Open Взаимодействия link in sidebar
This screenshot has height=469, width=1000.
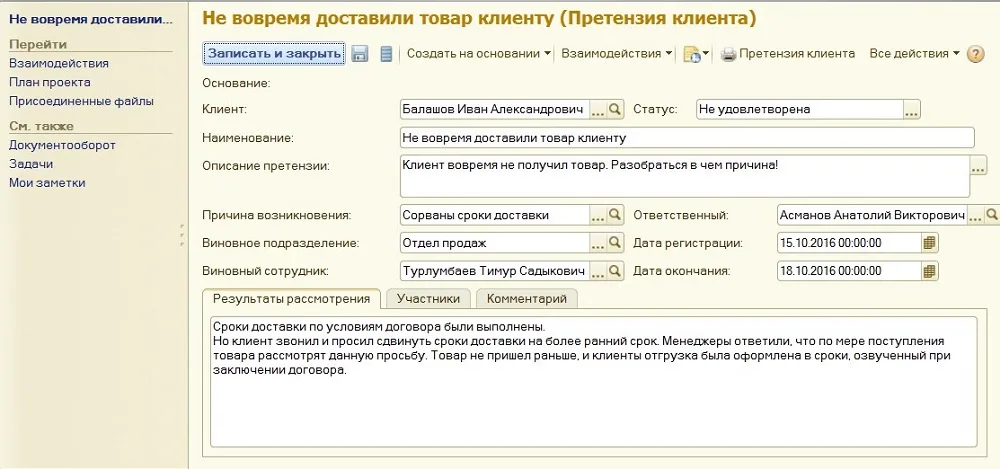59,63
